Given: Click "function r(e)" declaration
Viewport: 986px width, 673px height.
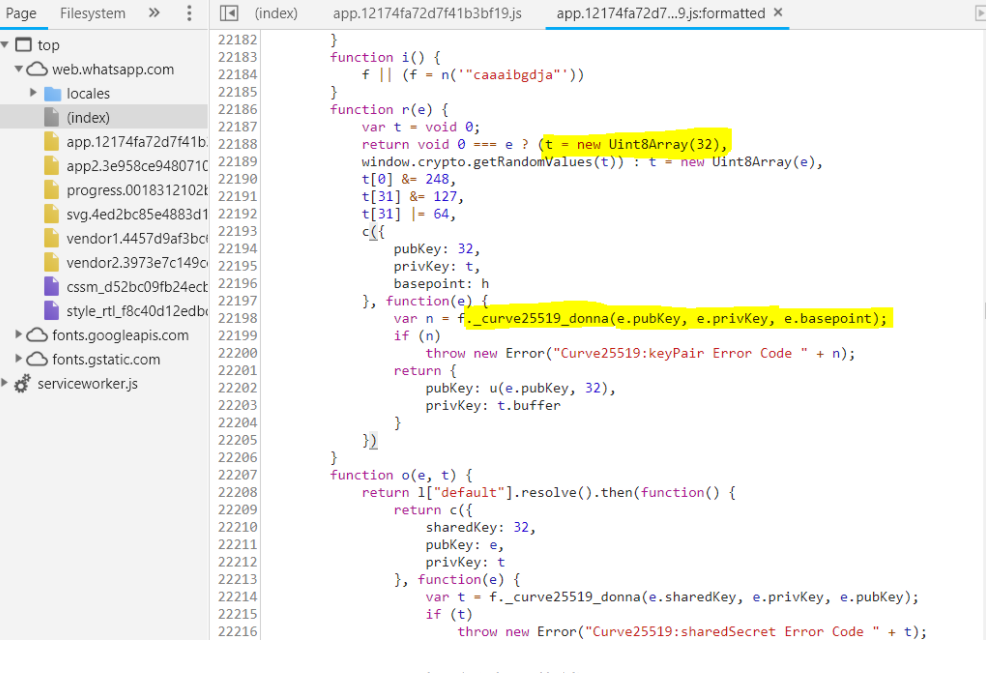Looking at the screenshot, I should pyautogui.click(x=388, y=109).
